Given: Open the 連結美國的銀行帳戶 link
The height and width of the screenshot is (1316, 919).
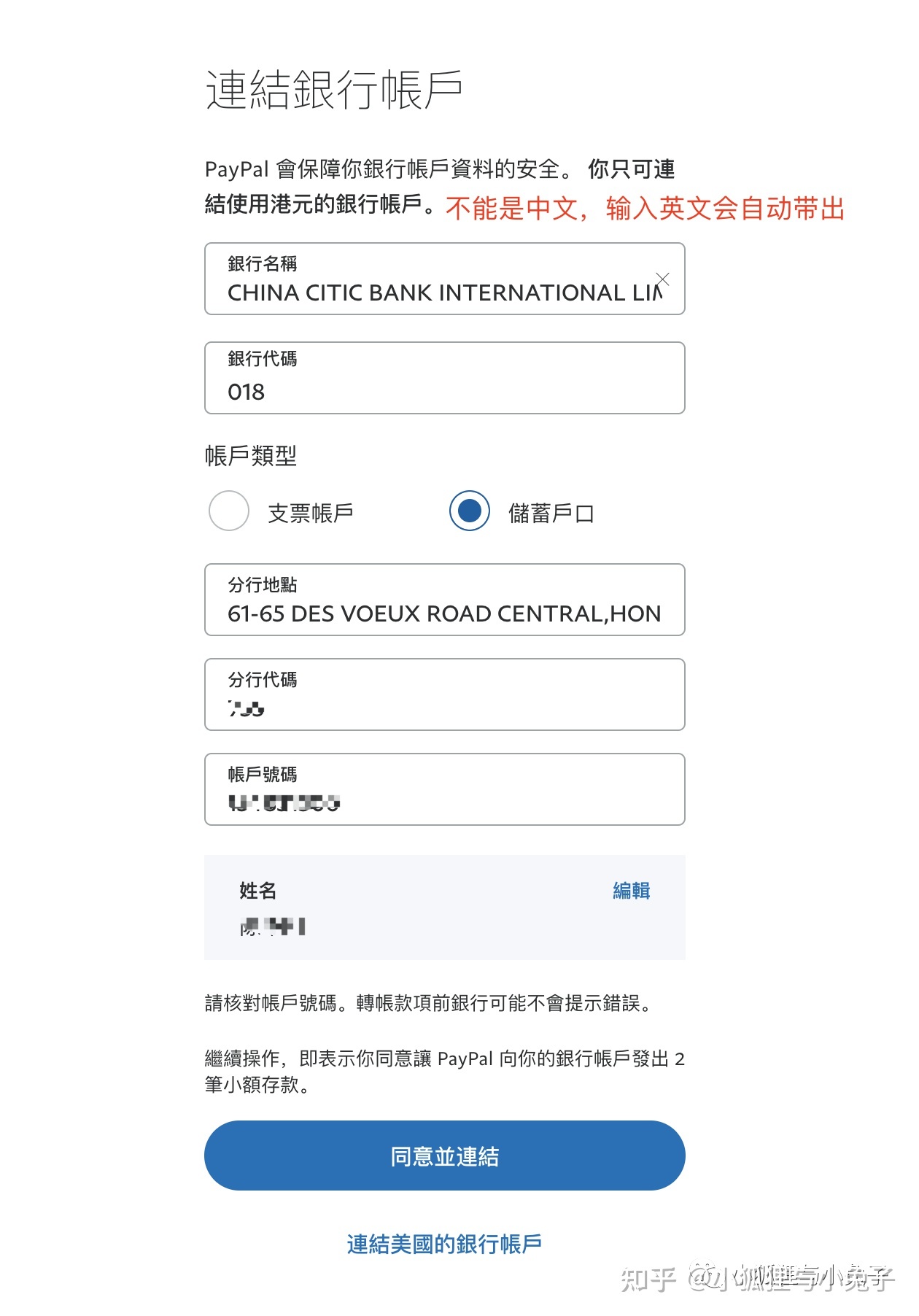Looking at the screenshot, I should pos(444,1244).
